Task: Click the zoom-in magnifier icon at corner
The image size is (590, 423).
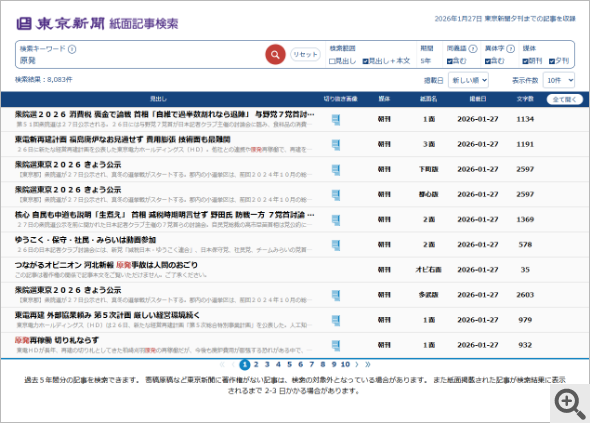Action: pos(570,404)
